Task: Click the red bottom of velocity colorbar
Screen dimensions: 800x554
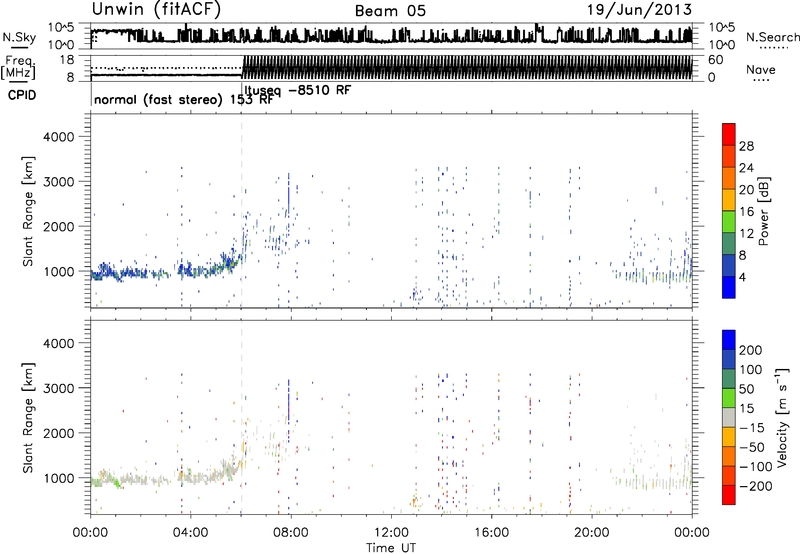Action: tap(729, 495)
